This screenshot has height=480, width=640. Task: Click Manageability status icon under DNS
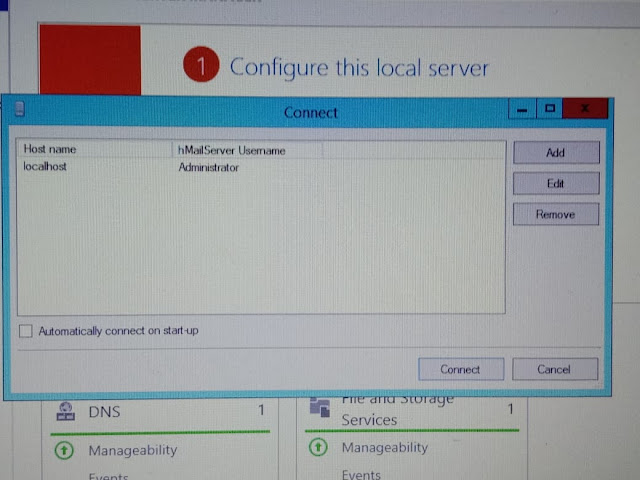click(x=64, y=451)
